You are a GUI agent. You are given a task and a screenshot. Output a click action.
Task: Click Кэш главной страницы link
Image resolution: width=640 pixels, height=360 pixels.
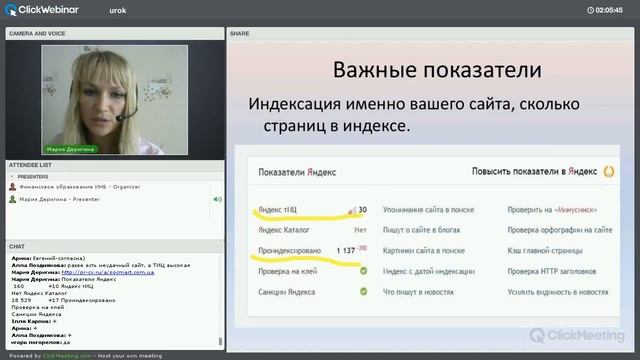[x=545, y=251]
